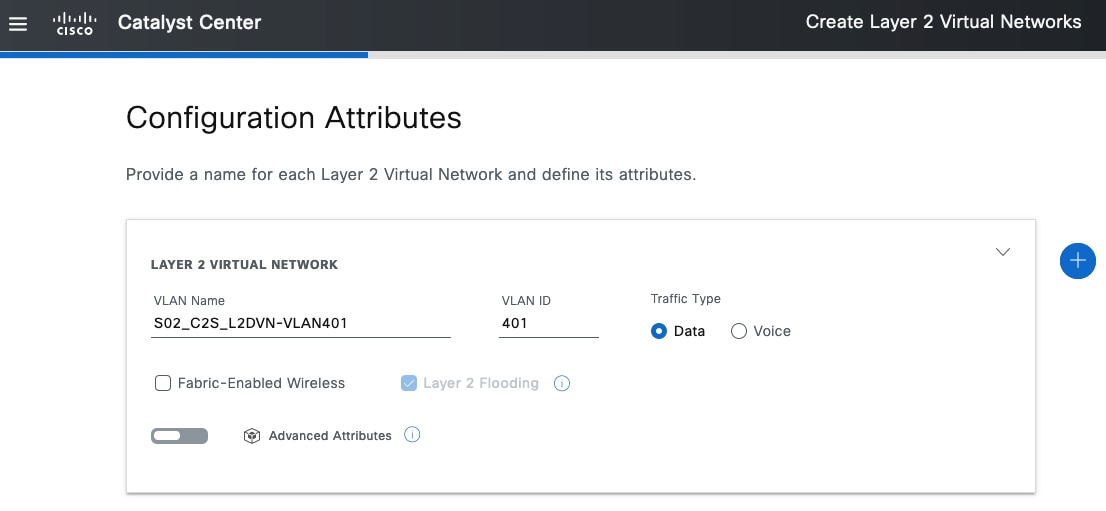Click Create Layer 2 Virtual Networks title
Screen dimensions: 1106x511
pyautogui.click(x=943, y=22)
